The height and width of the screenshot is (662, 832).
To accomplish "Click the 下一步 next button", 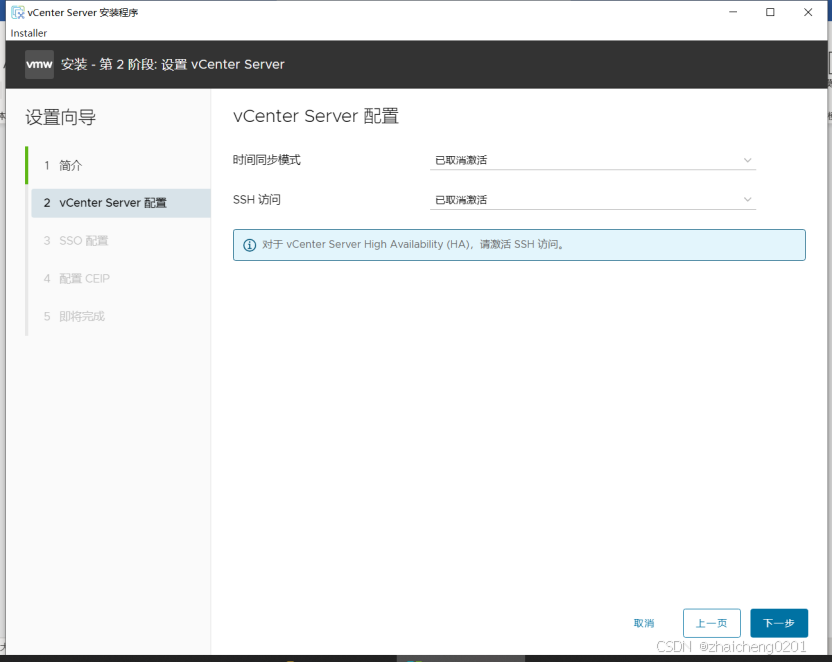I will 779,623.
